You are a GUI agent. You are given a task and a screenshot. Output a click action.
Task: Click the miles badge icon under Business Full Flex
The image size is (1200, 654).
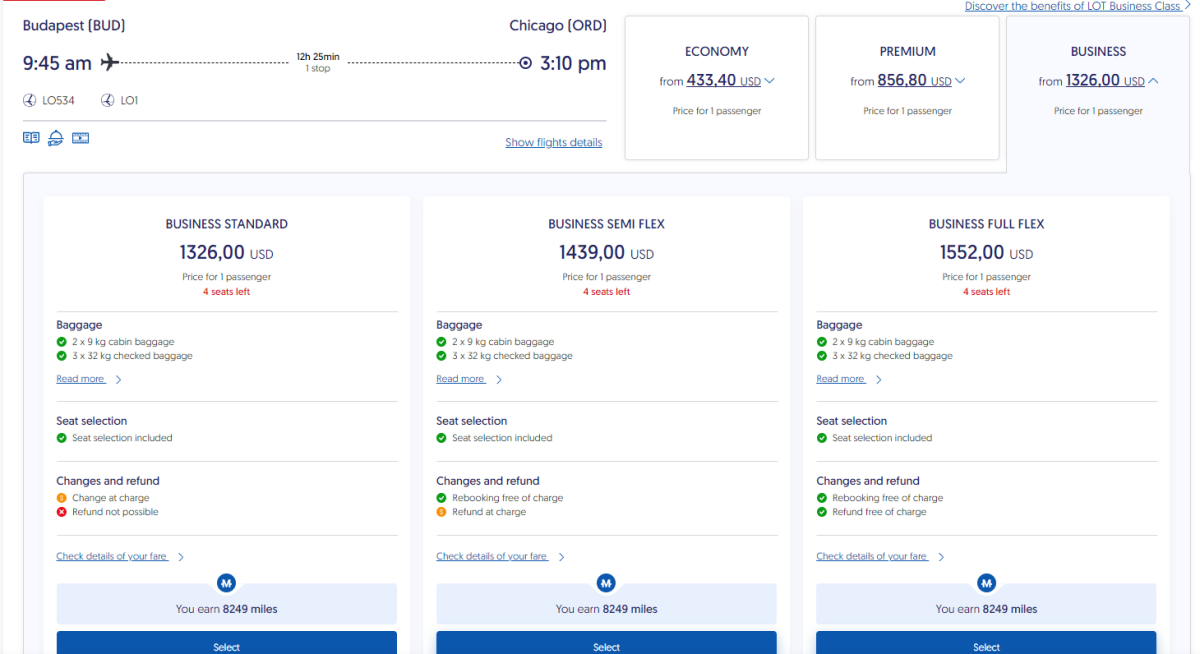tap(986, 582)
